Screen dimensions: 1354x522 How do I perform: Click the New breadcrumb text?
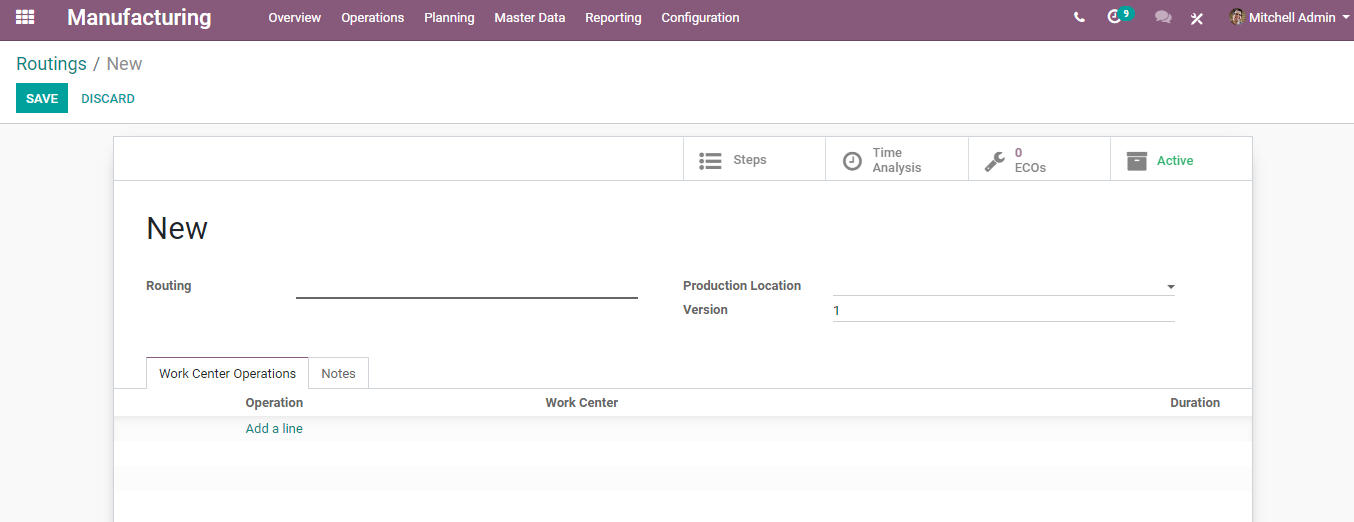click(x=124, y=63)
